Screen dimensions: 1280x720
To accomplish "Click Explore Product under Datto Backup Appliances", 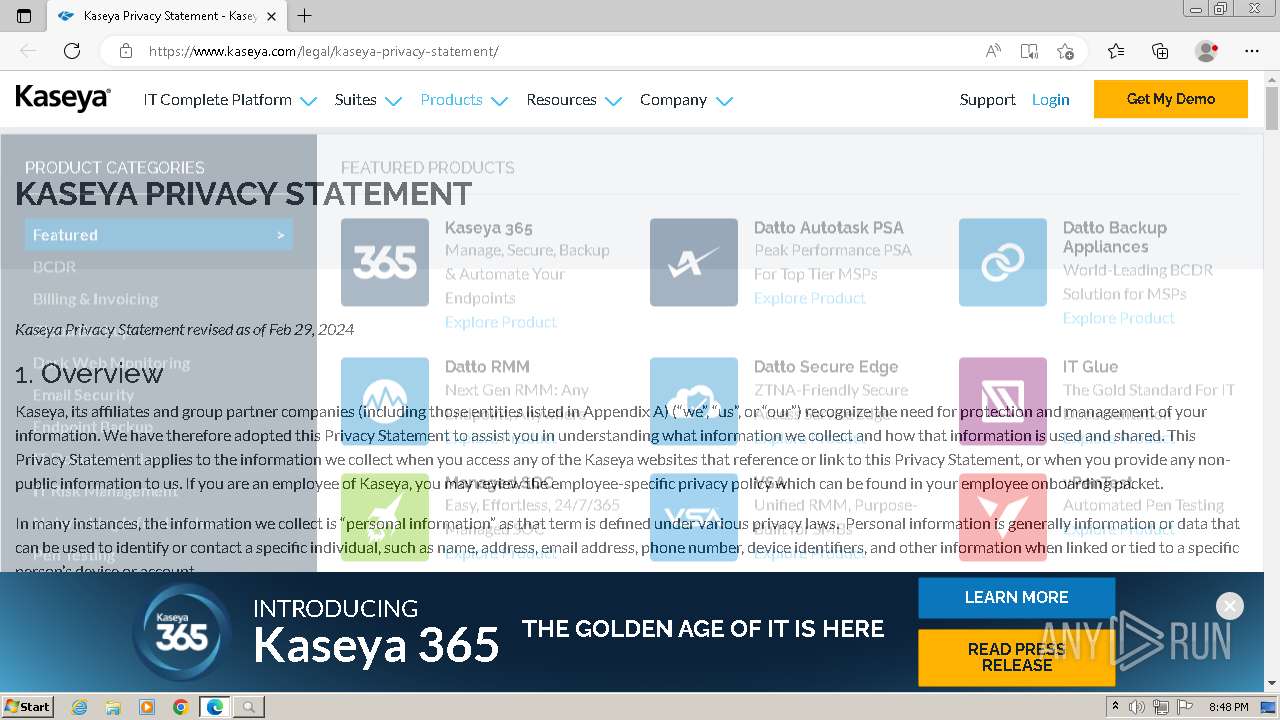I will tap(1119, 318).
